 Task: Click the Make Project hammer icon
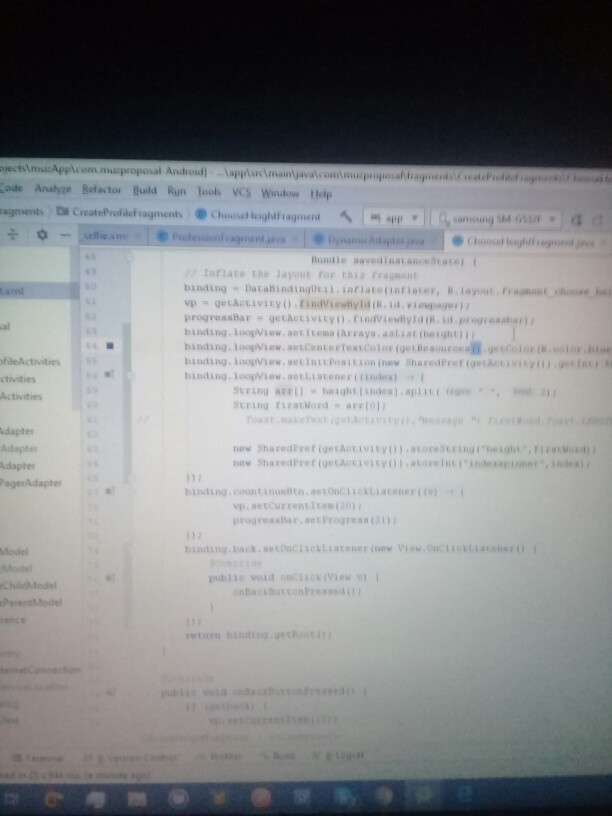[345, 215]
